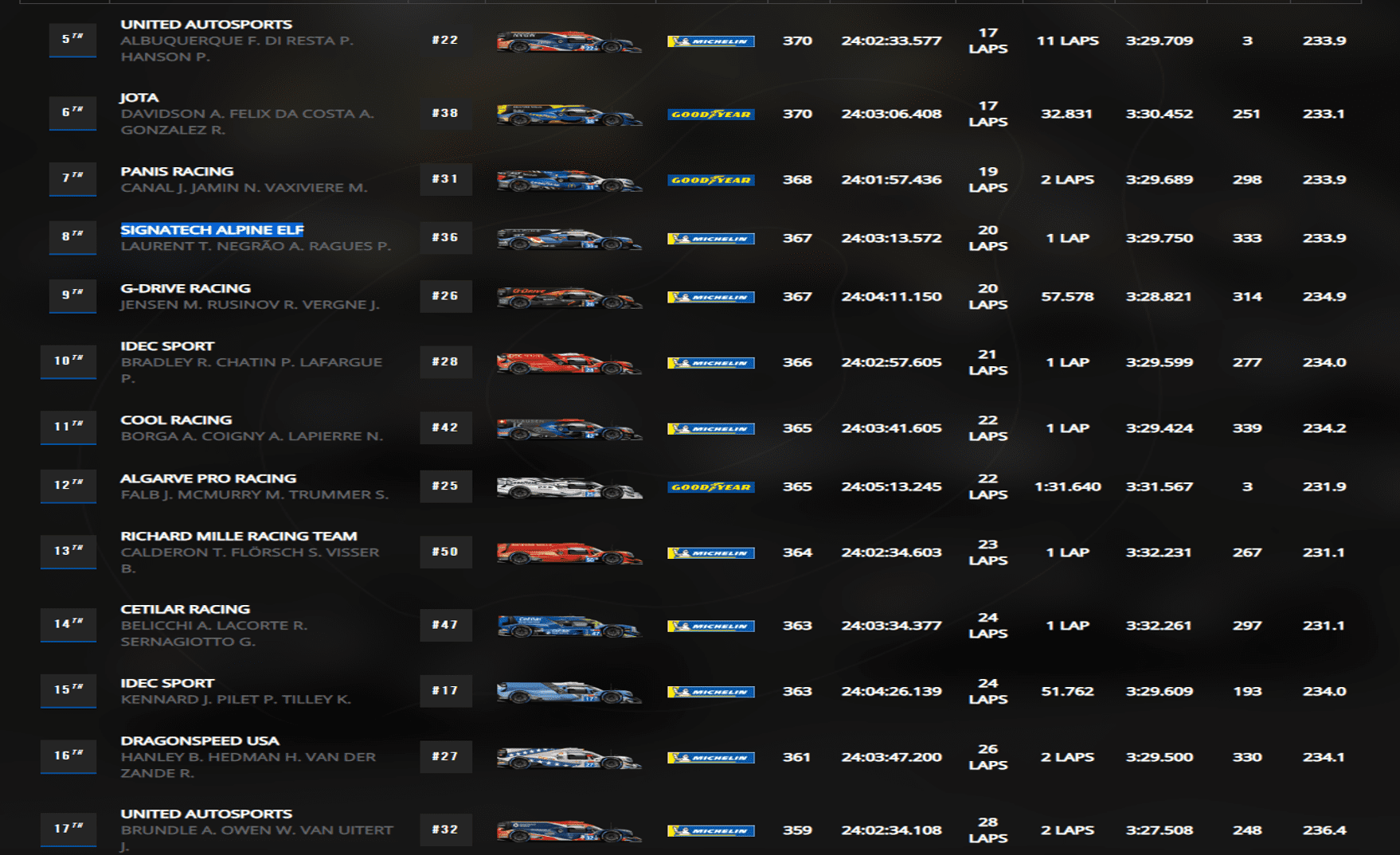Click car number #22 badge
This screenshot has height=855, width=1400.
click(446, 40)
